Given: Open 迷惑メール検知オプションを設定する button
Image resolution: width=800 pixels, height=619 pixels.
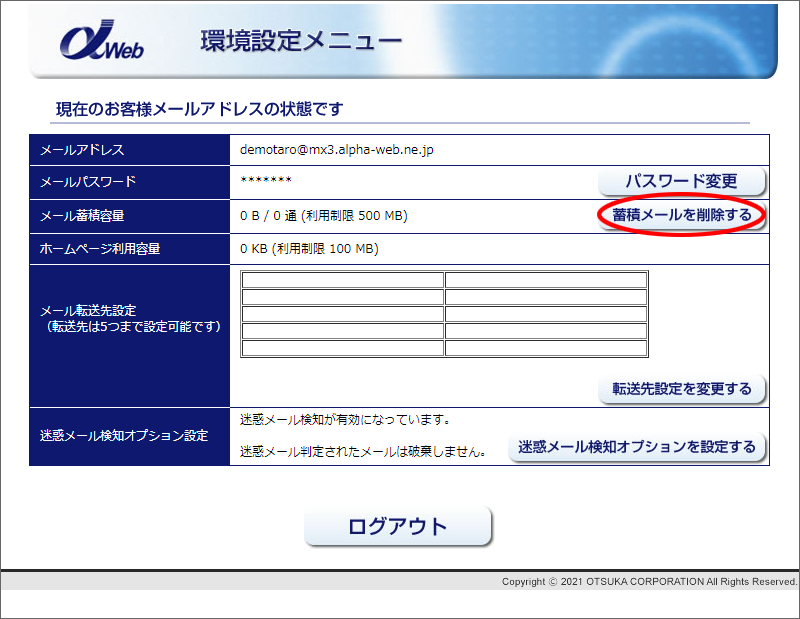Looking at the screenshot, I should click(x=637, y=447).
